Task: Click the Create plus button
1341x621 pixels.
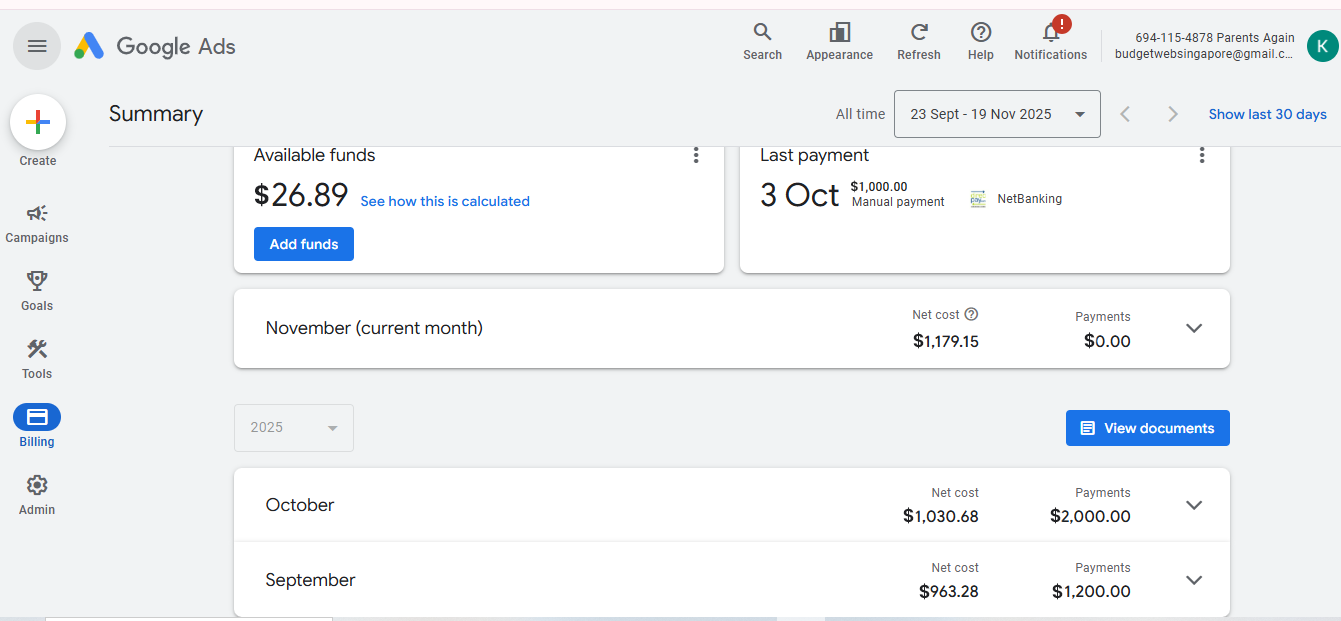Action: 38,123
